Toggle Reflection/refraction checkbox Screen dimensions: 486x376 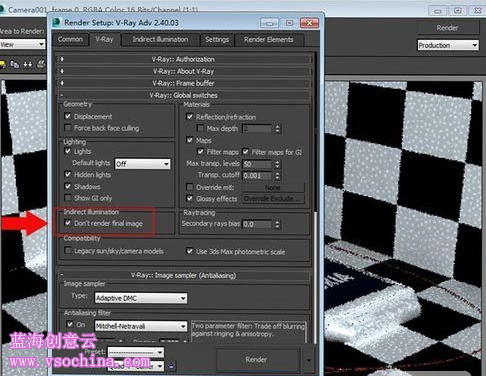(190, 117)
